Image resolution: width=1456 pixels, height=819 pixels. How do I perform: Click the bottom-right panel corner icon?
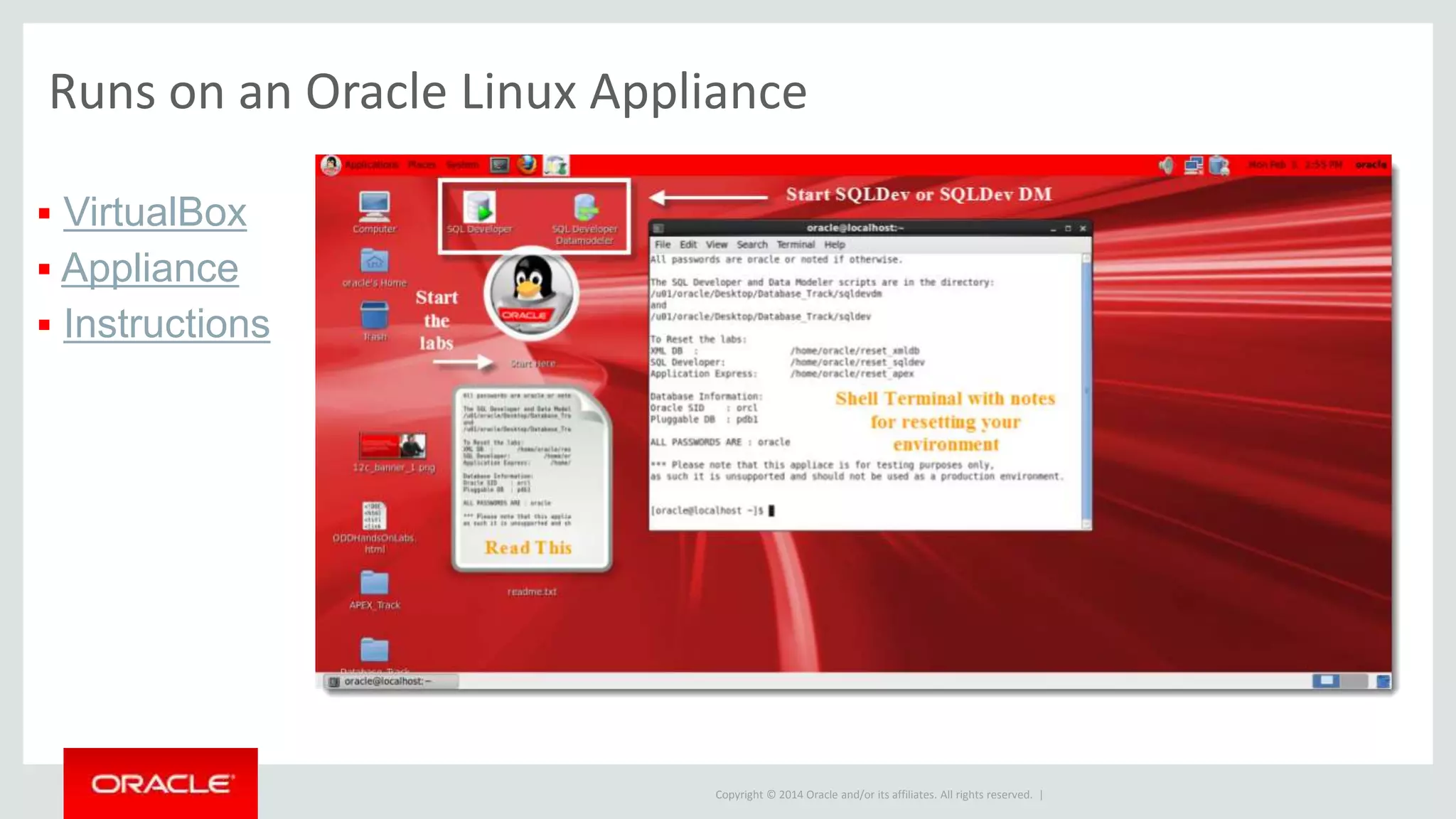[1383, 681]
